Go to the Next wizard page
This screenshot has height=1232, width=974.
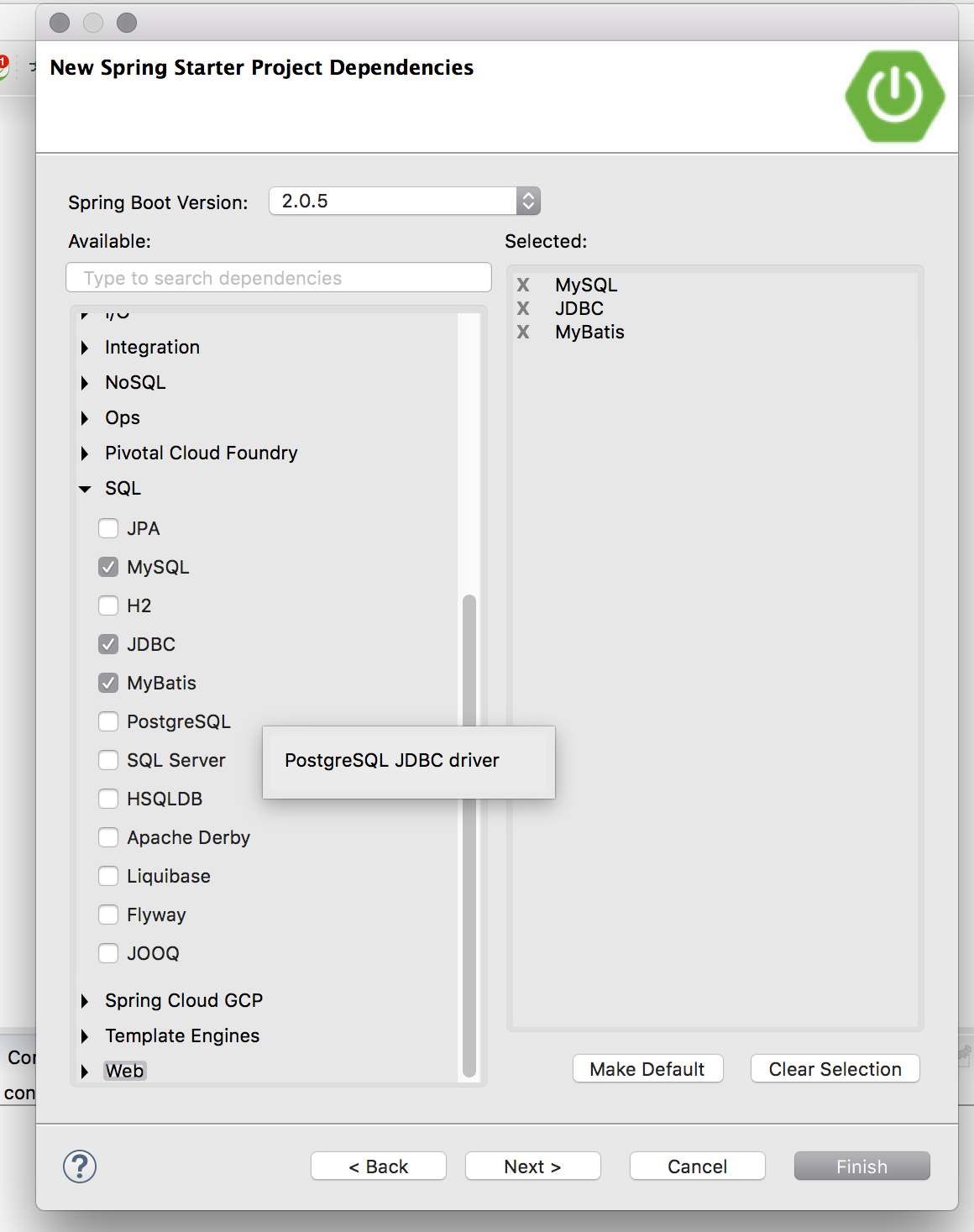[532, 1166]
